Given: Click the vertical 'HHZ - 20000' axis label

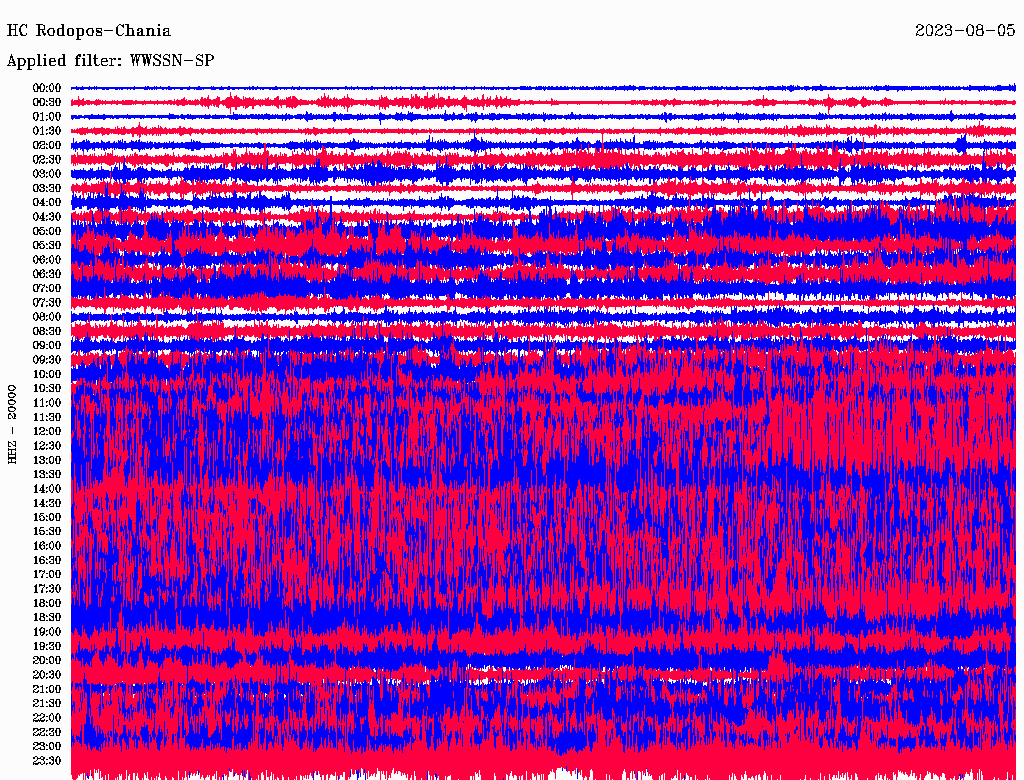Looking at the screenshot, I should point(12,425).
